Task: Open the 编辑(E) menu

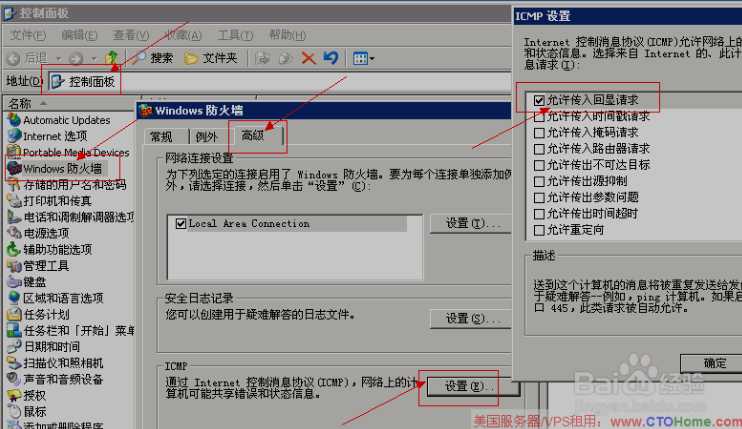Action: coord(79,35)
